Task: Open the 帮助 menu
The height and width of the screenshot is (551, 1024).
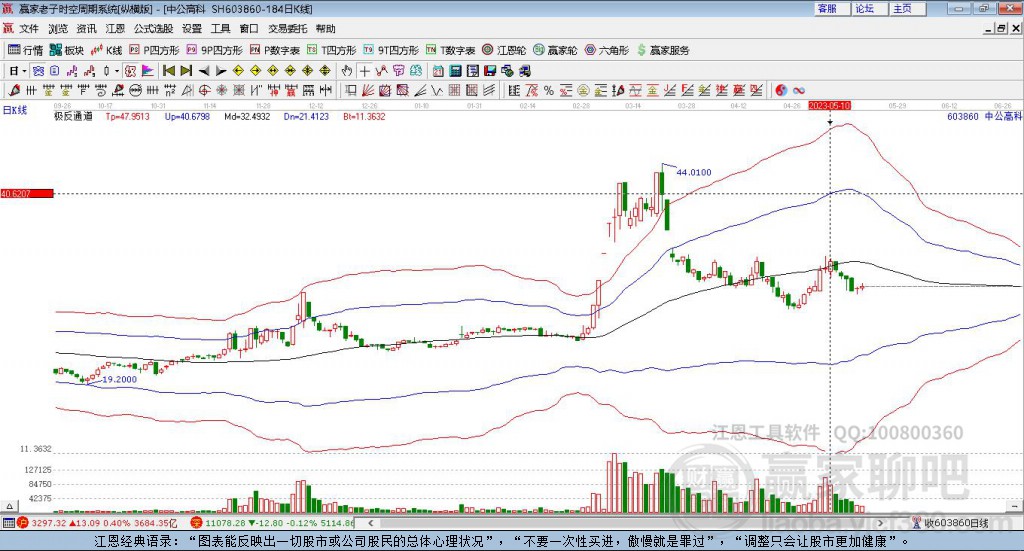Action: click(x=325, y=29)
